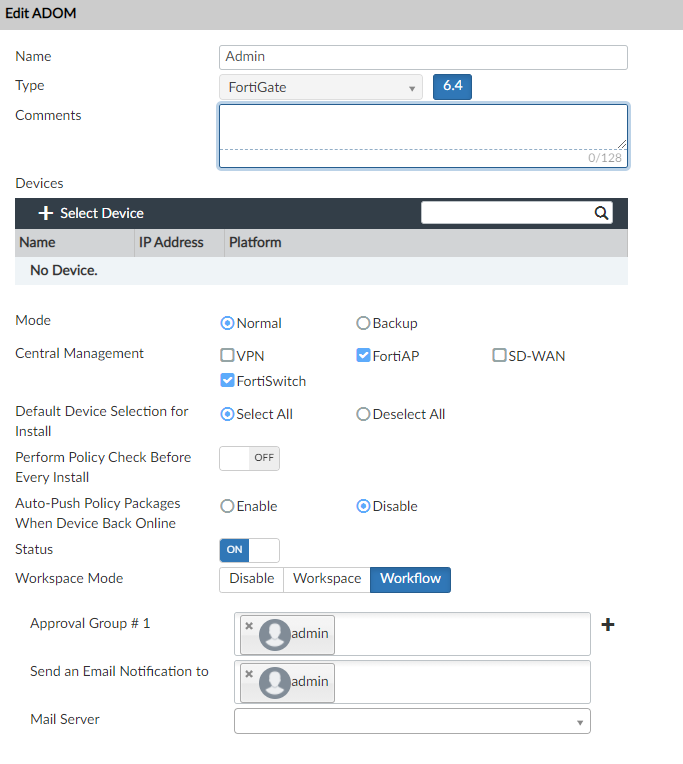Set Workspace Mode to Workspace

click(x=327, y=580)
